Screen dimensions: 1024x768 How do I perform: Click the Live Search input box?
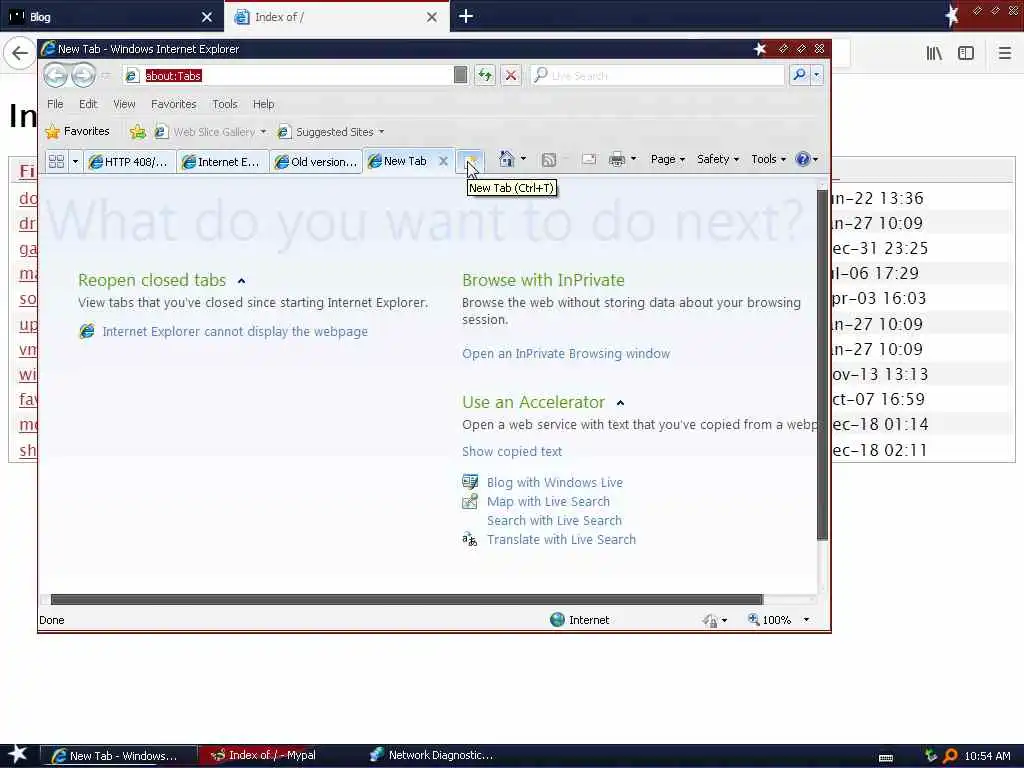(x=658, y=76)
